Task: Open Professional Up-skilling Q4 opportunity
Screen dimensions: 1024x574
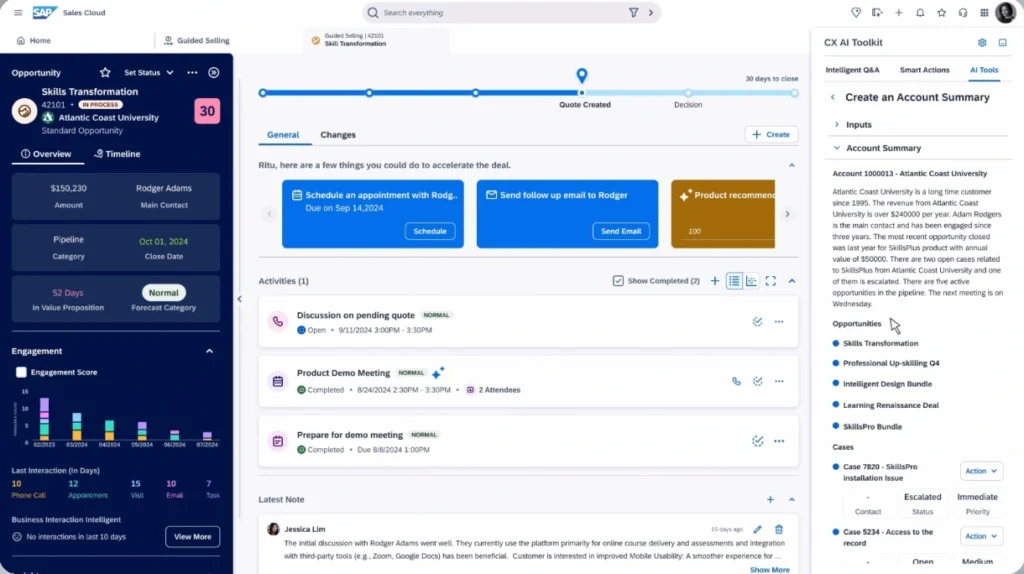Action: point(891,363)
